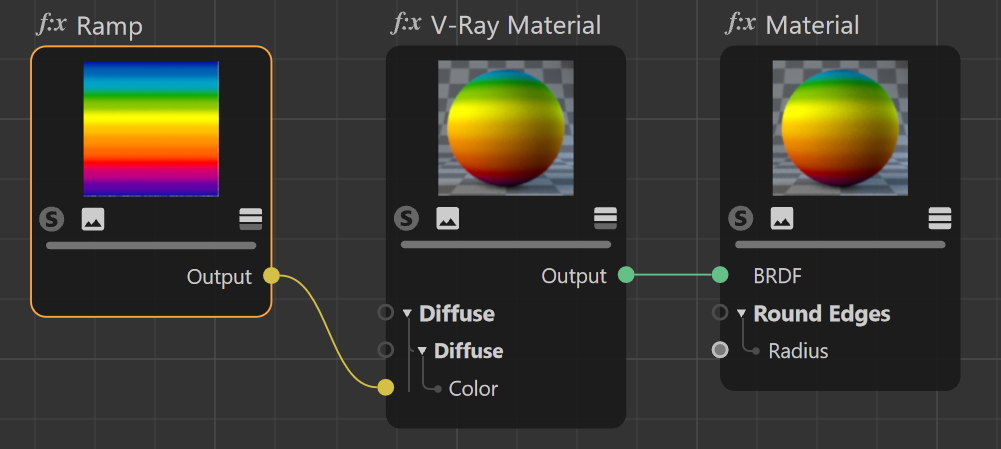The image size is (1001, 449).
Task: Click the solo S icon on V-Ray Material node
Action: [406, 219]
